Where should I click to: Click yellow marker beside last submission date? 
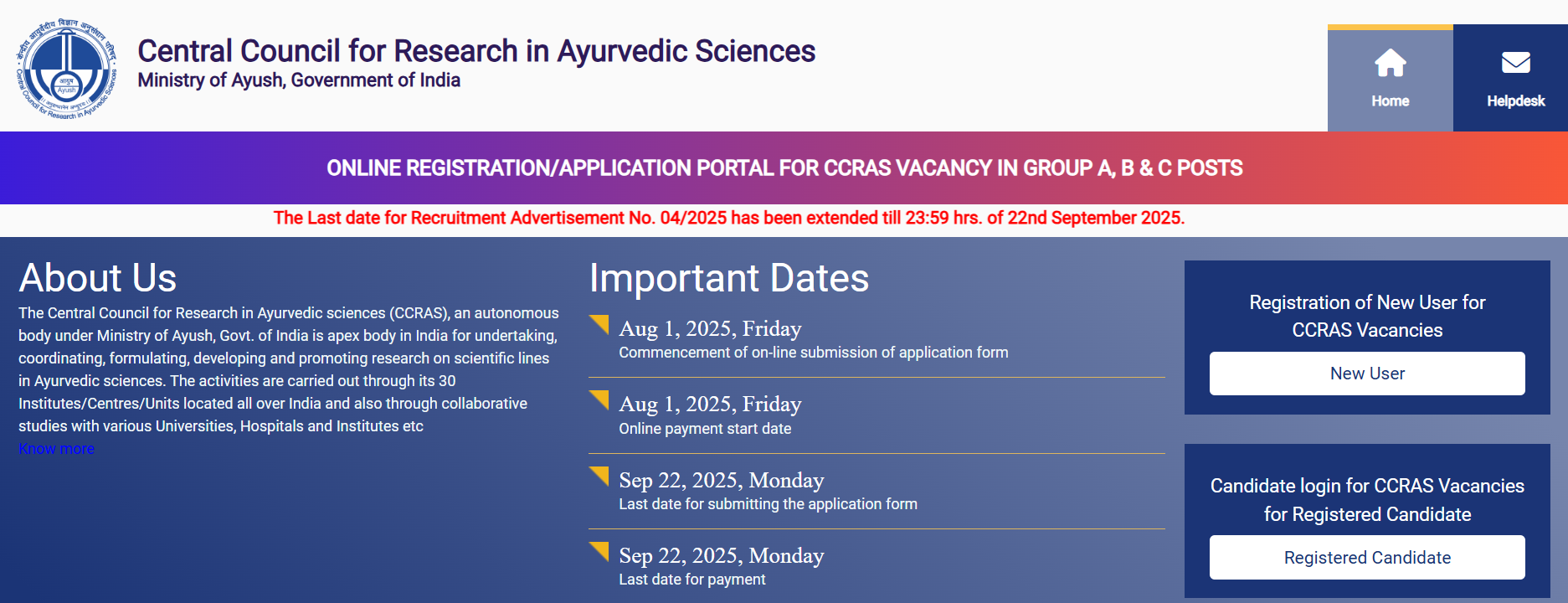tap(599, 476)
